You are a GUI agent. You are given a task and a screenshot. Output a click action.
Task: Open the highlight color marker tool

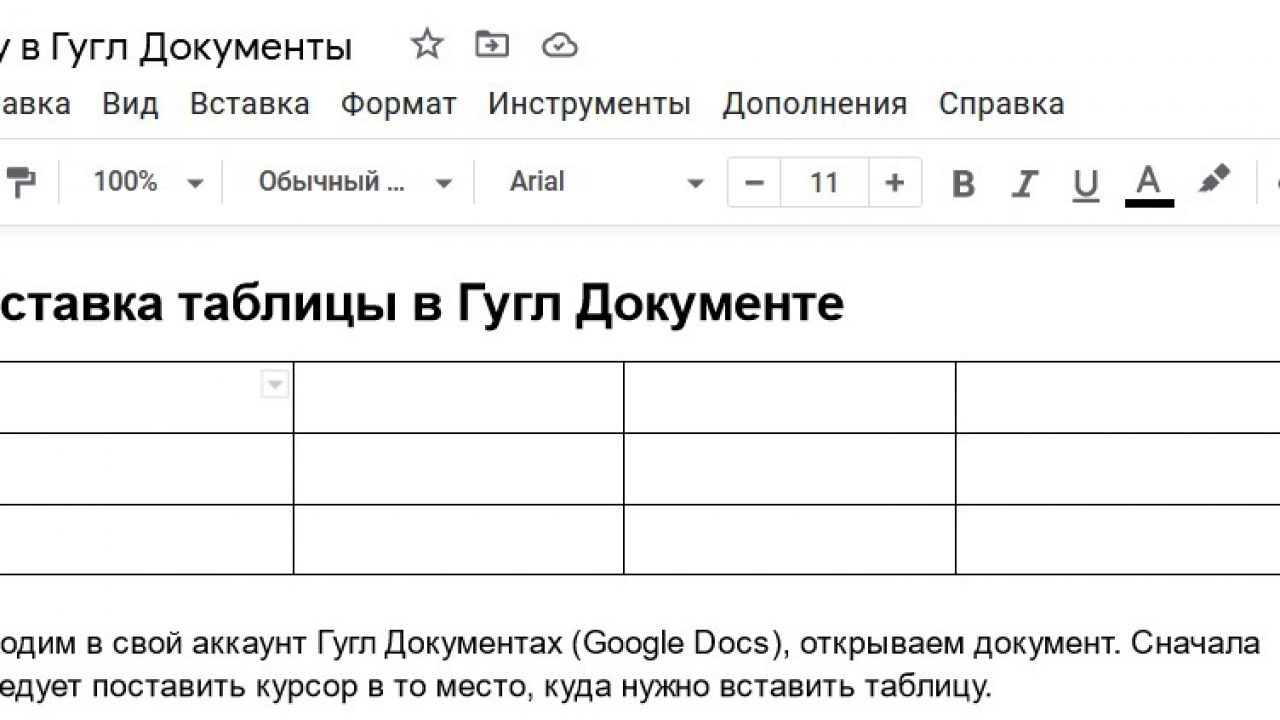coord(1214,182)
